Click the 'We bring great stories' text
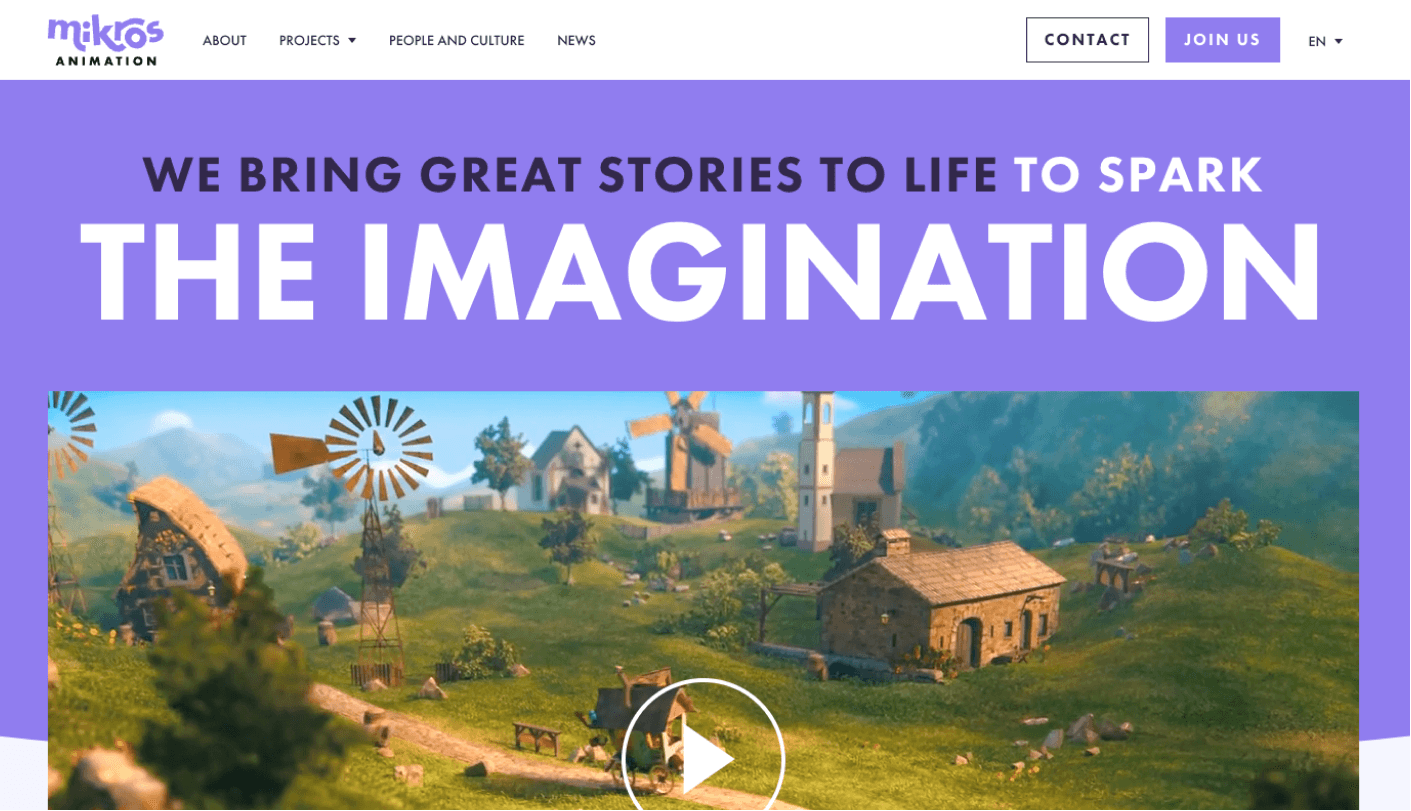1411x811 pixels. pyautogui.click(x=570, y=174)
